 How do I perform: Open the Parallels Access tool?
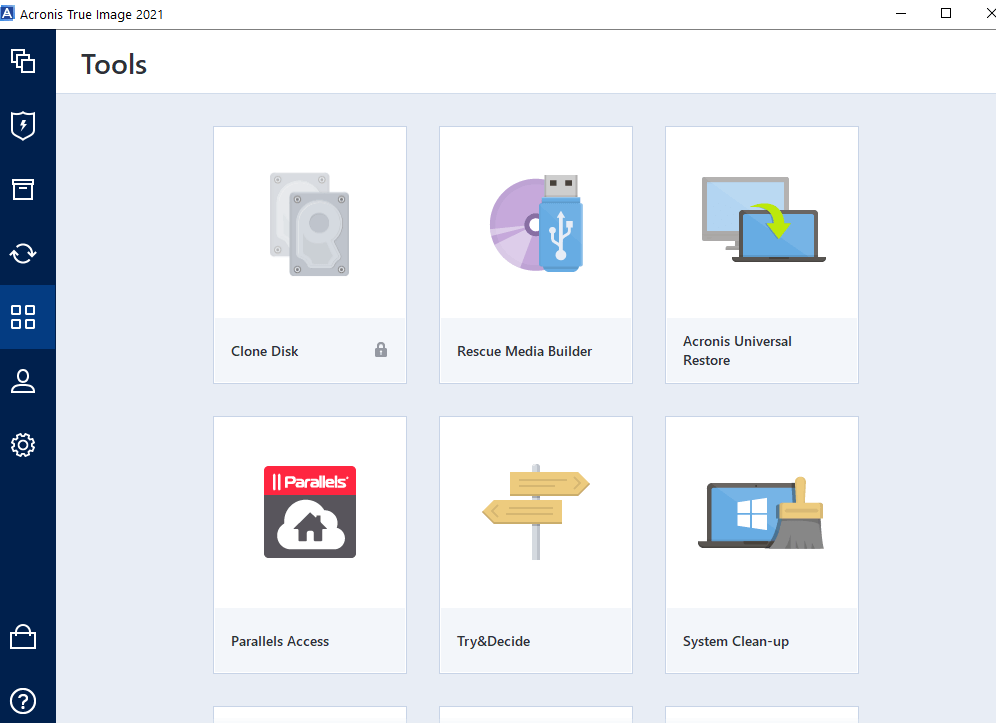(x=310, y=545)
